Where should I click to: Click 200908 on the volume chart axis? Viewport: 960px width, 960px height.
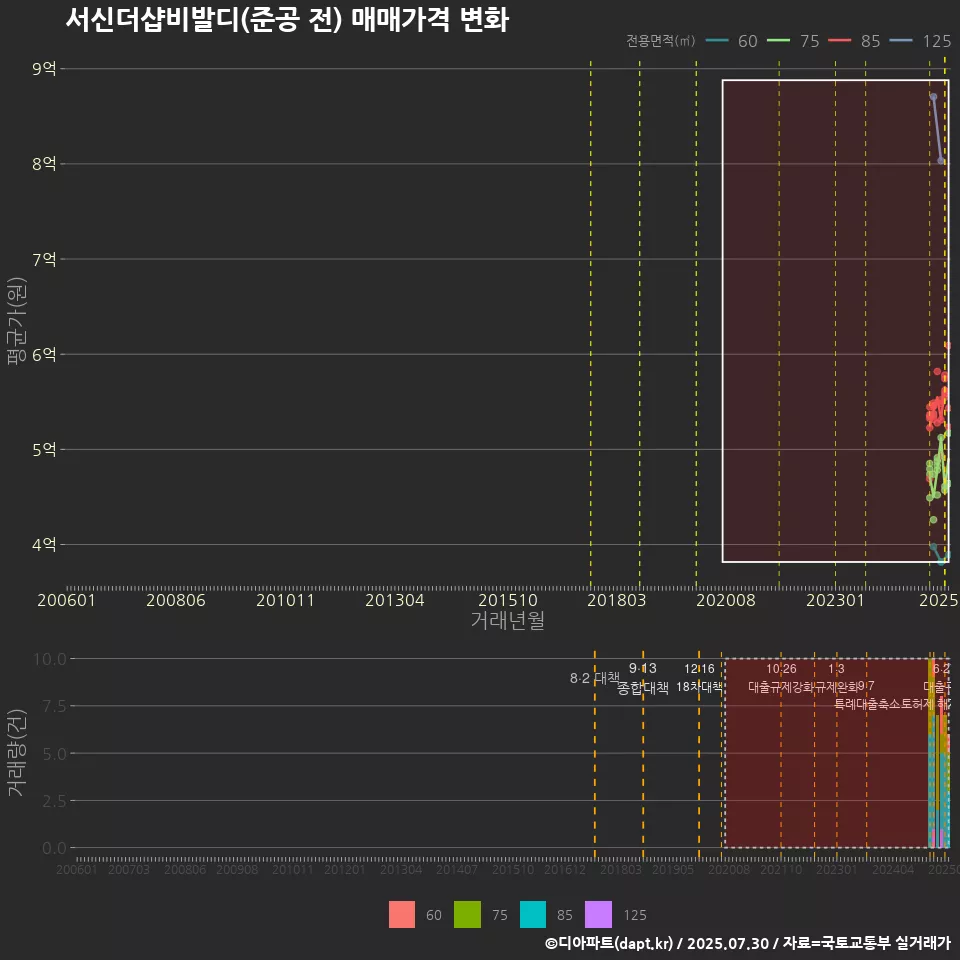point(237,869)
